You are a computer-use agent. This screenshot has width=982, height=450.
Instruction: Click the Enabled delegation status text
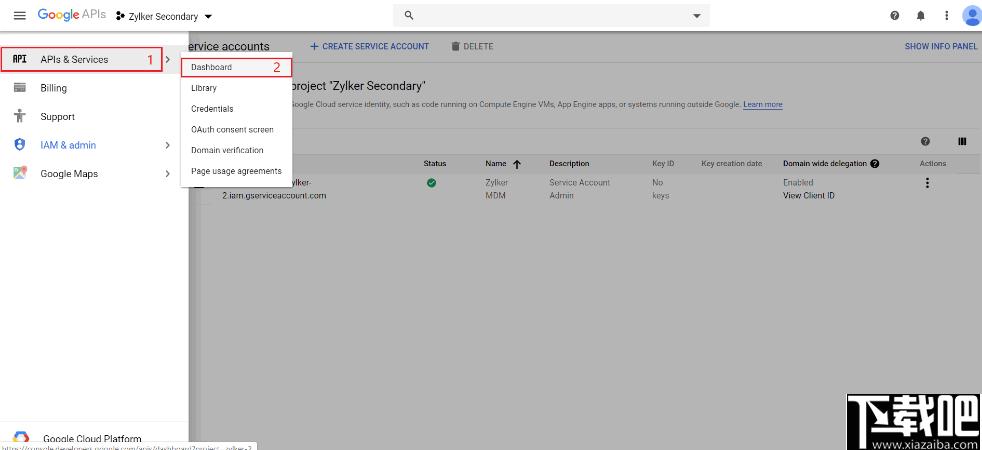pyautogui.click(x=798, y=183)
